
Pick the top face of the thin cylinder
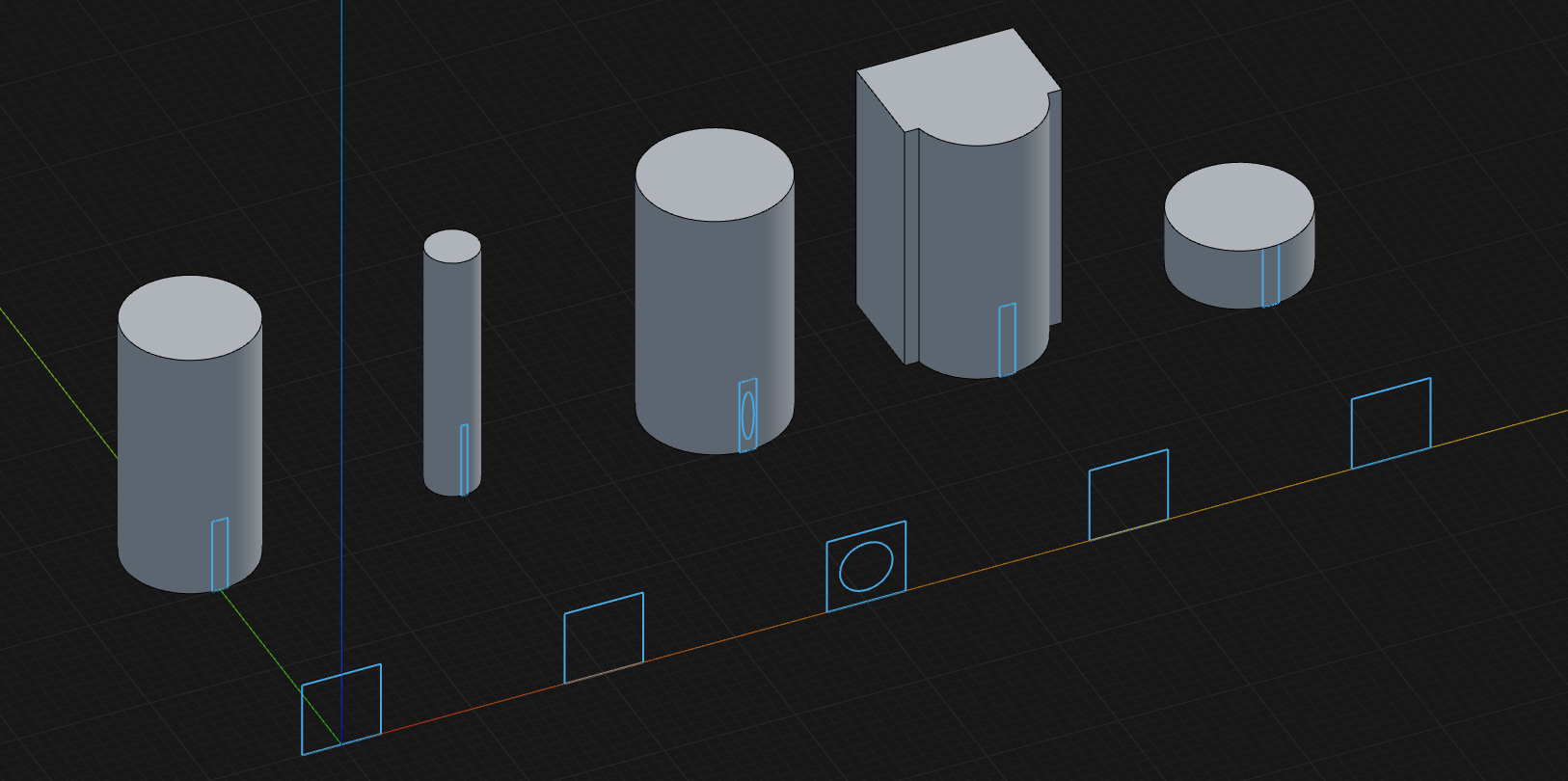pyautogui.click(x=452, y=246)
